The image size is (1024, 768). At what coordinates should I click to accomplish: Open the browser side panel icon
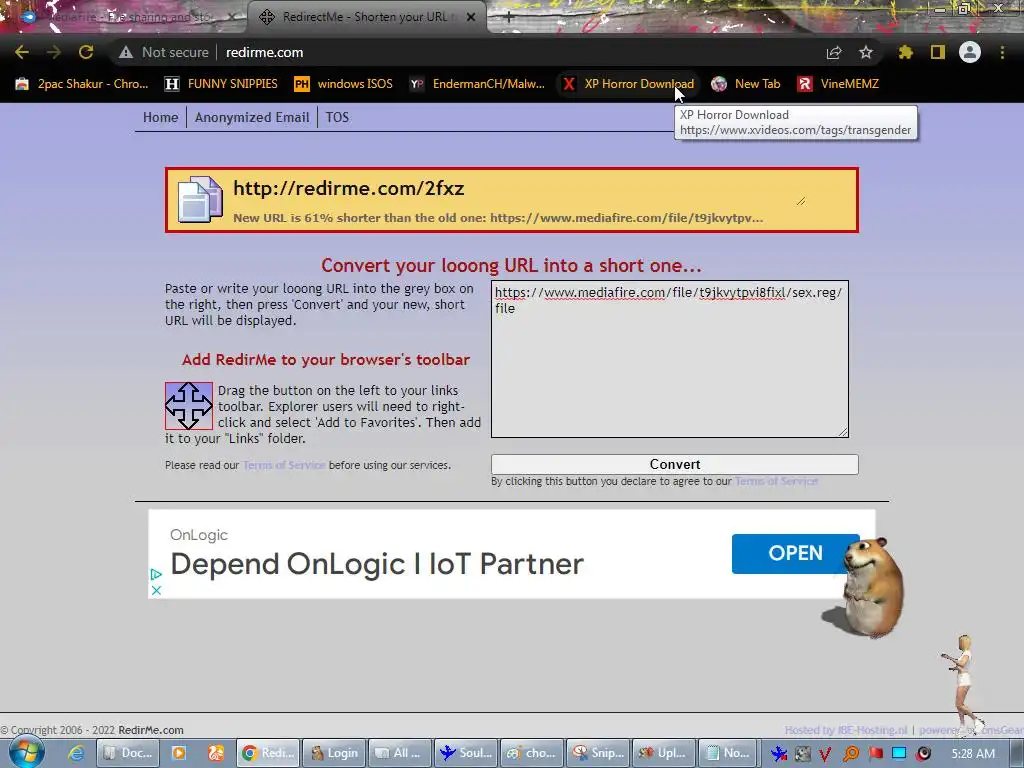click(938, 52)
